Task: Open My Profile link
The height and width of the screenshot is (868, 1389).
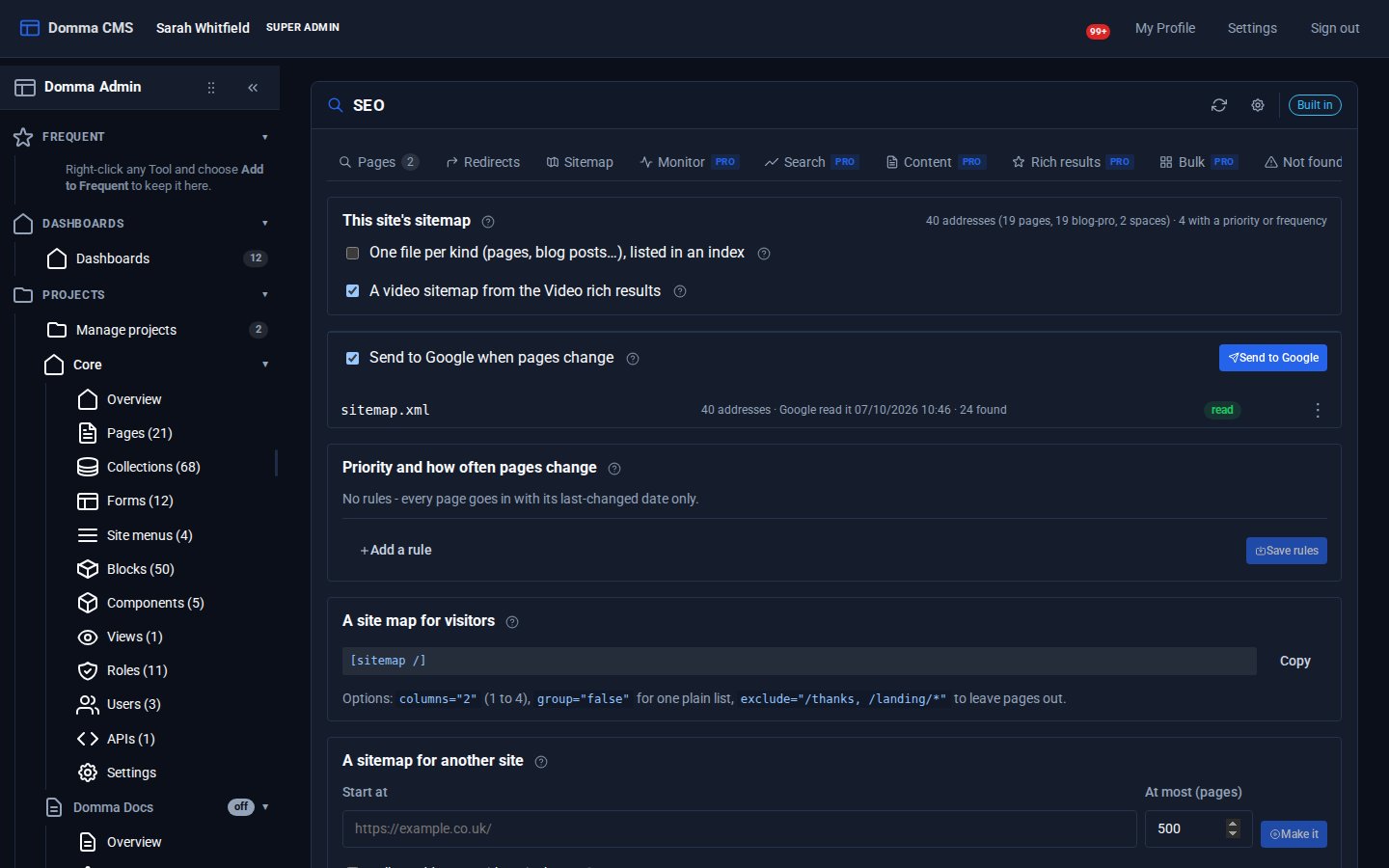Action: 1165,28
